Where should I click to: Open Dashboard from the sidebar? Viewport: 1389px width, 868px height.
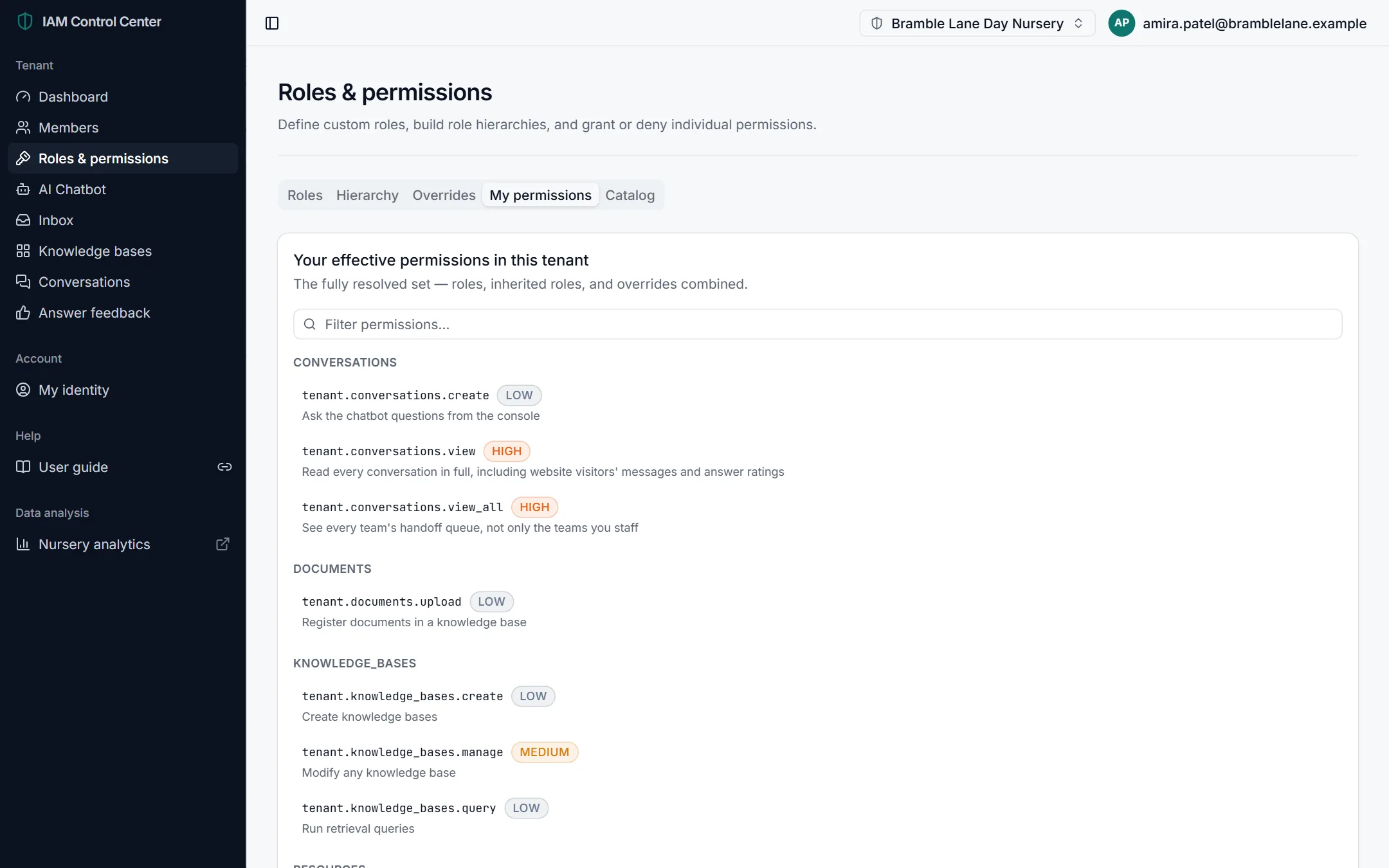click(123, 96)
